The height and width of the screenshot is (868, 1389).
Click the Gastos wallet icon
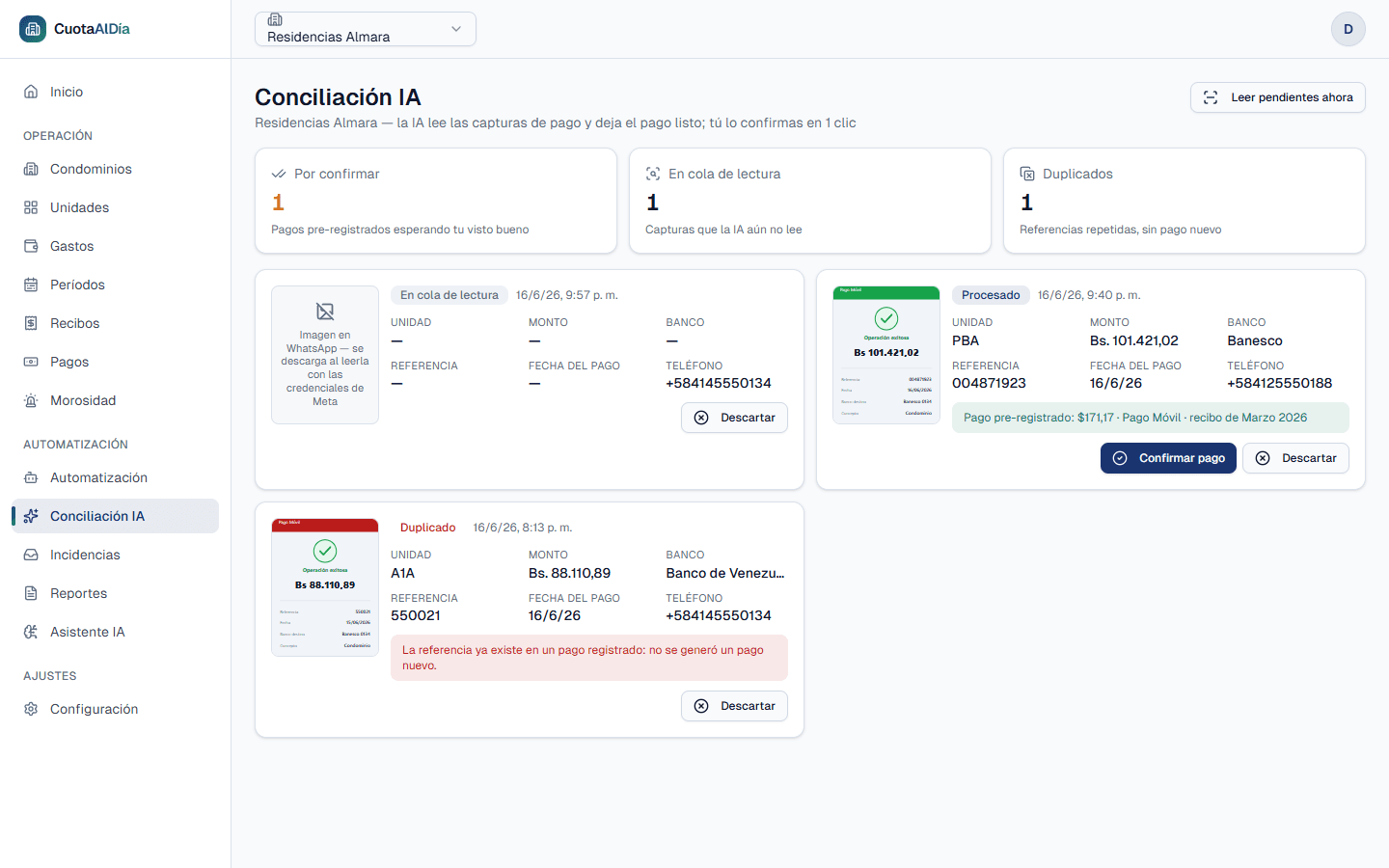(31, 246)
